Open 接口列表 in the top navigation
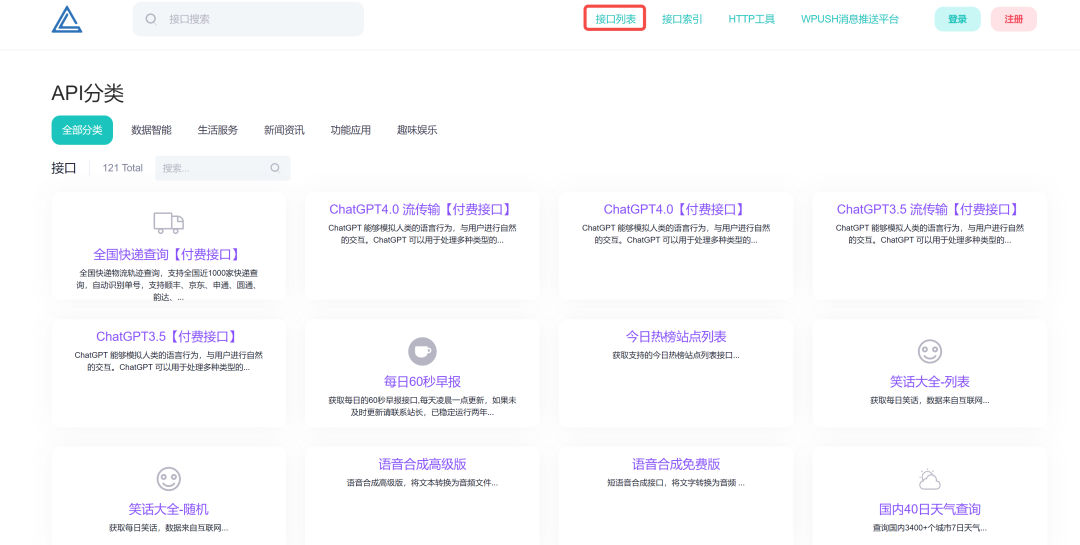This screenshot has width=1080, height=545. pos(615,19)
